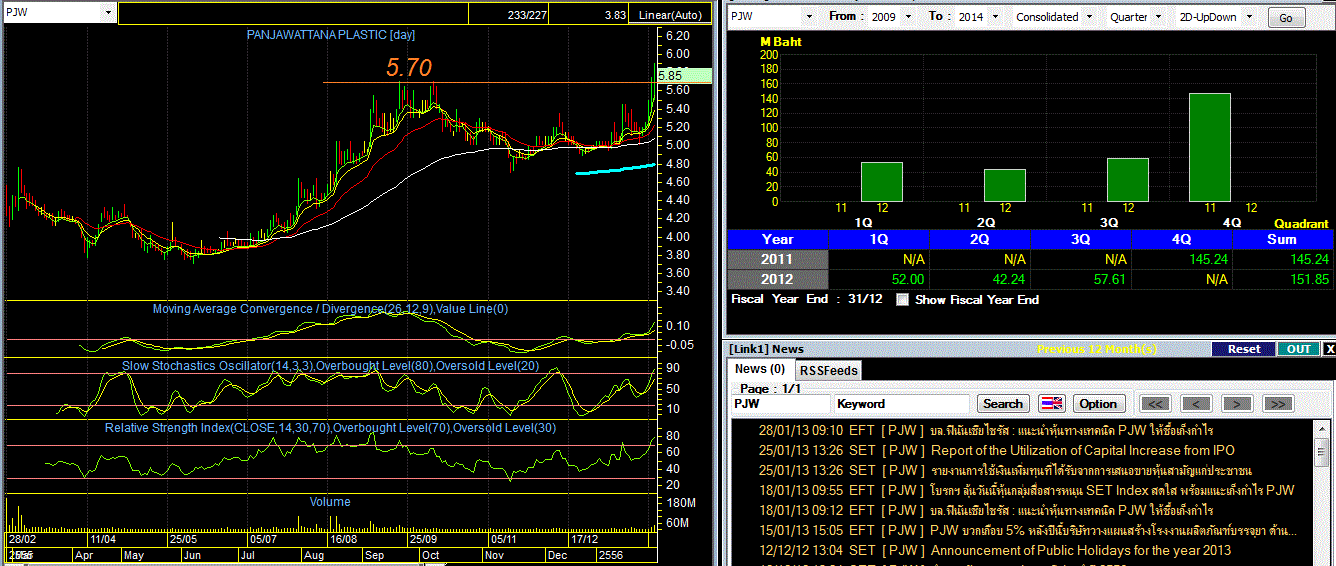Open the 2D-UpDown chart style dropdown
Screen dimensions: 1336x566
coord(1248,17)
